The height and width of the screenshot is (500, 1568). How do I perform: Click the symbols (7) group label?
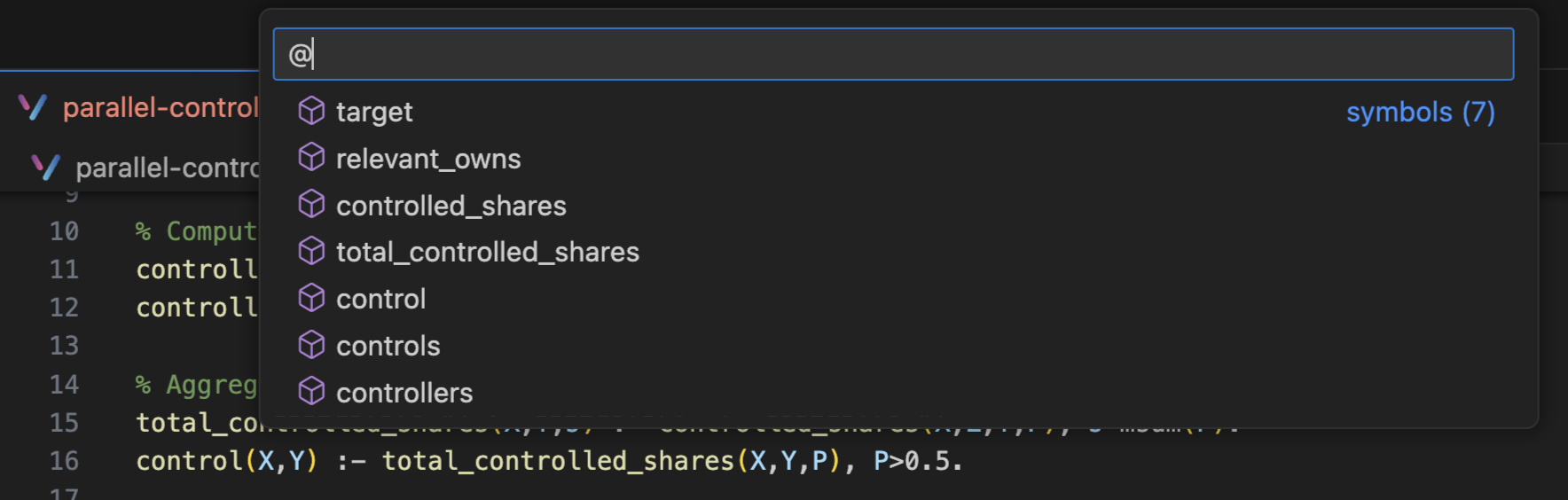tap(1420, 113)
